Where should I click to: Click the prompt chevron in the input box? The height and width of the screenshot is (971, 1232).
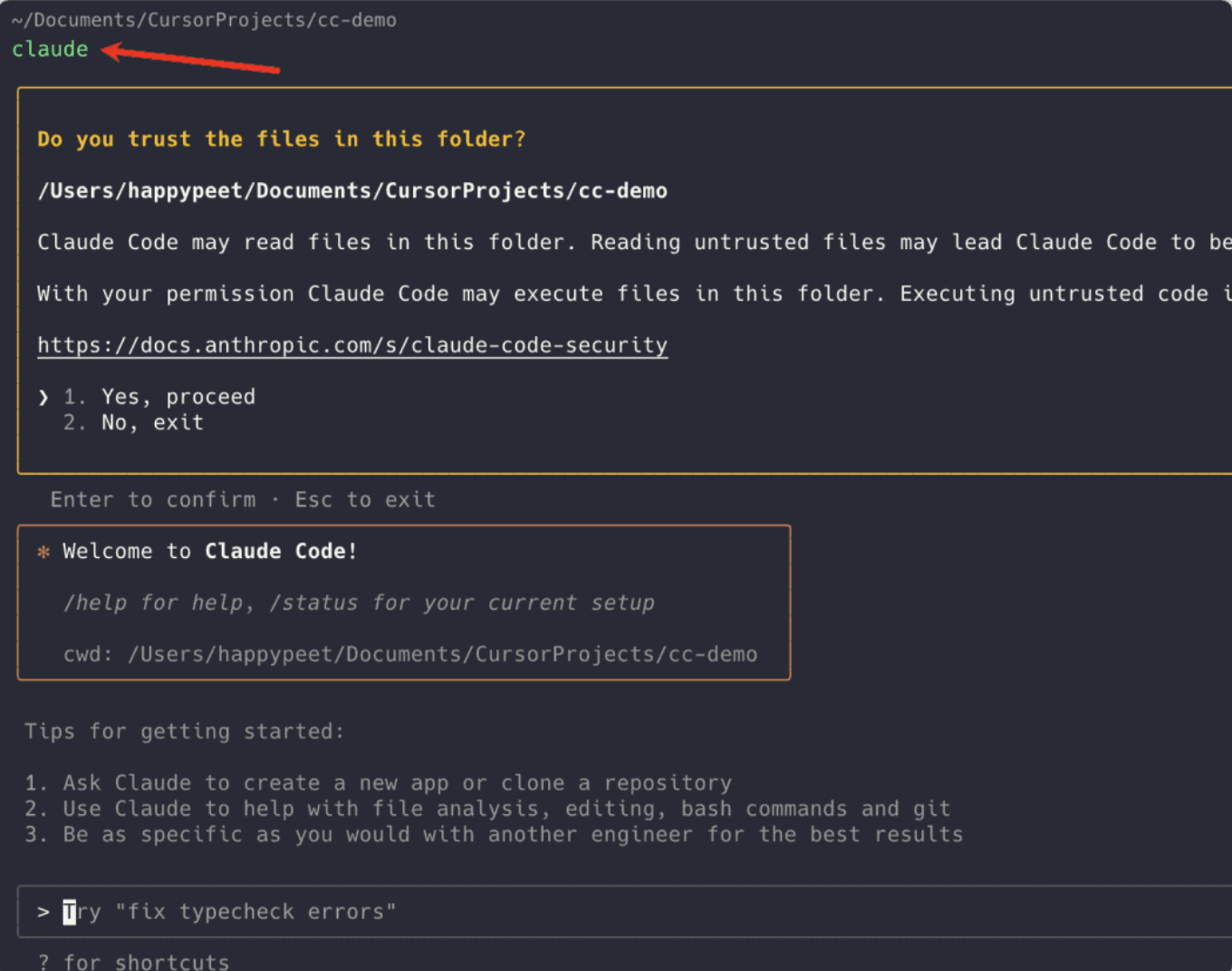[x=43, y=912]
